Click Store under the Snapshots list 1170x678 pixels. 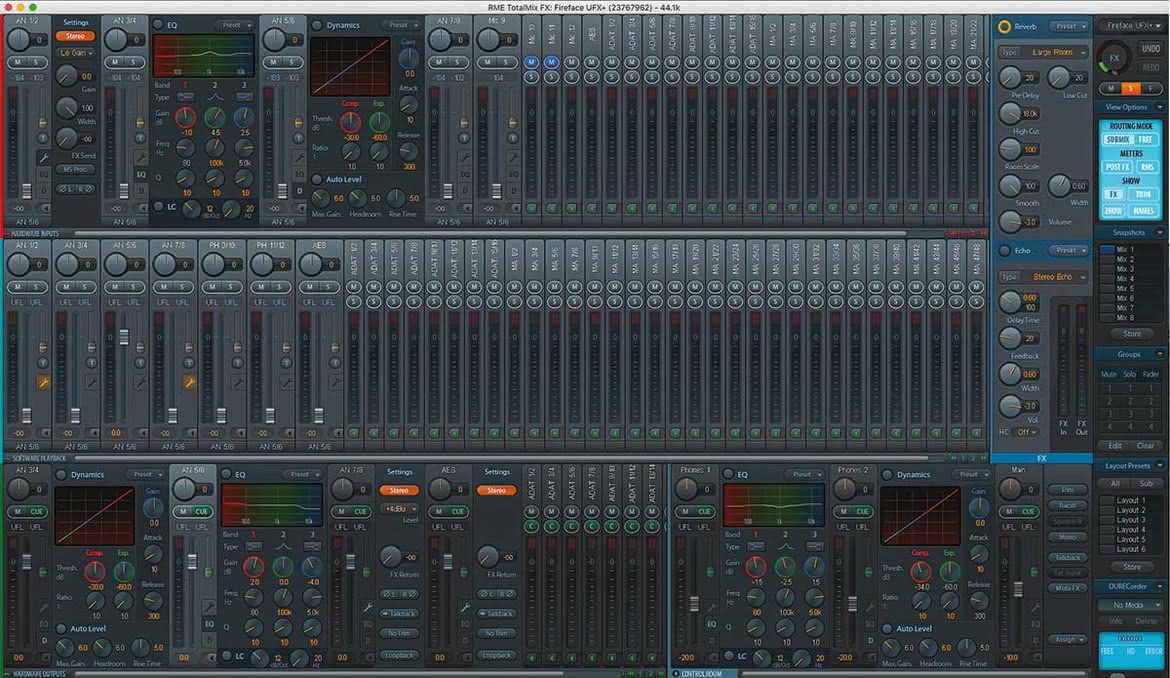(x=1132, y=333)
